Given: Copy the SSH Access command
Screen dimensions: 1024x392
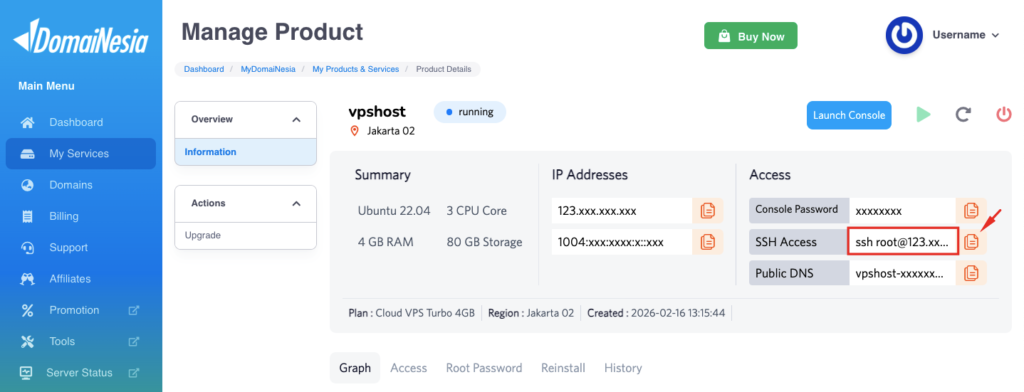Looking at the screenshot, I should (972, 242).
